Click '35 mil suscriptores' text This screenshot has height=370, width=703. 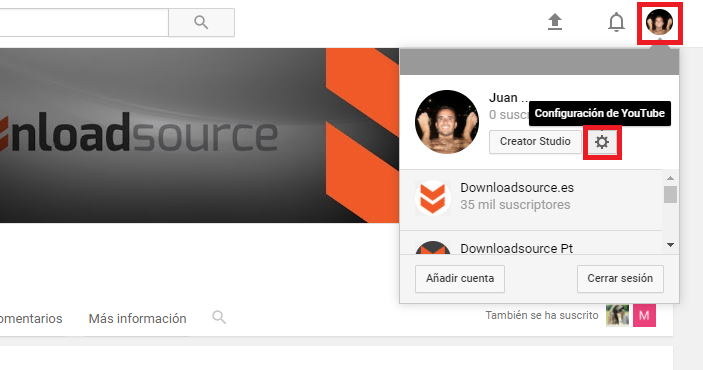coord(515,205)
